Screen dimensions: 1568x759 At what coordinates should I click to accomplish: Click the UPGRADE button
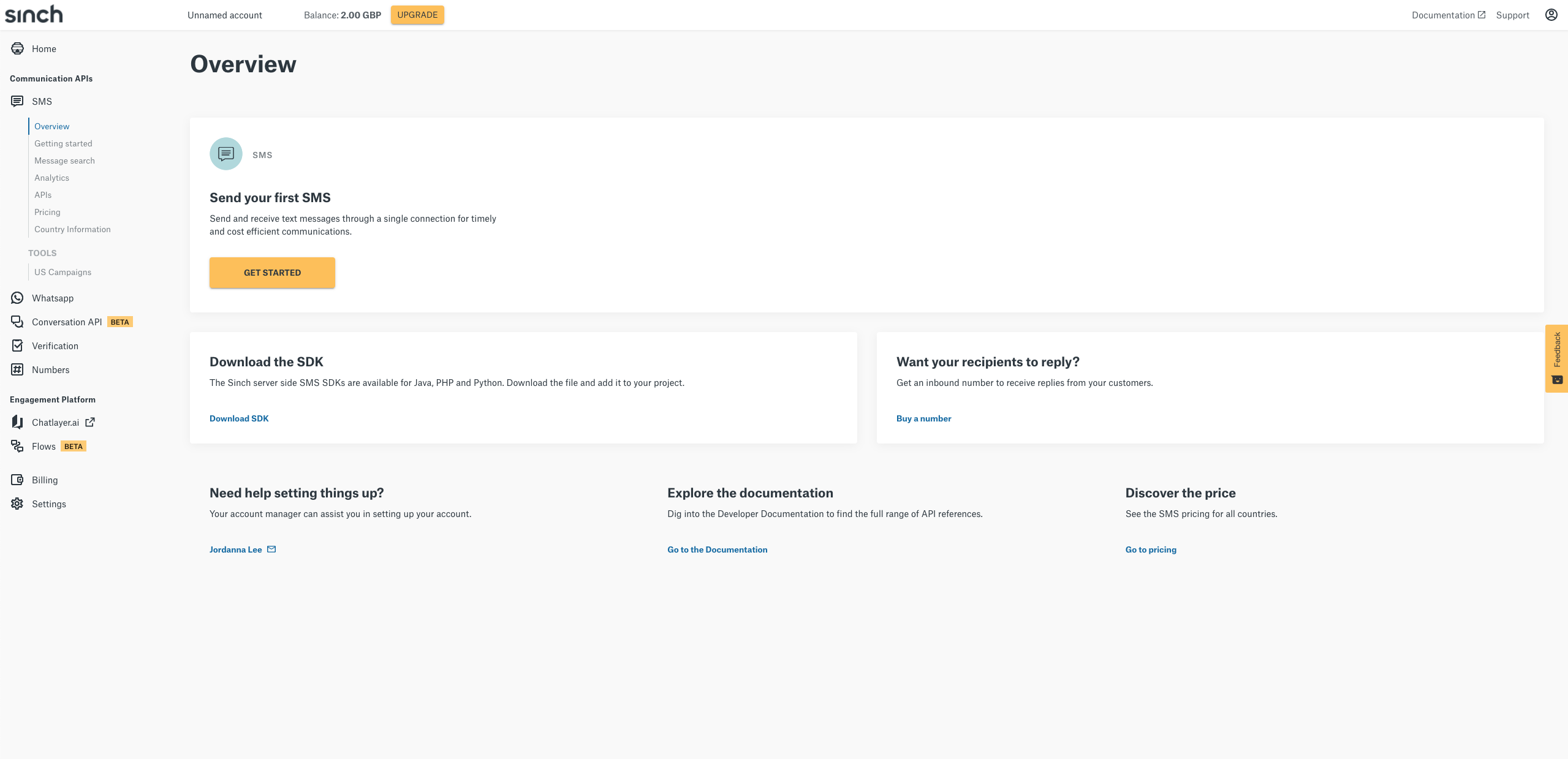point(417,15)
